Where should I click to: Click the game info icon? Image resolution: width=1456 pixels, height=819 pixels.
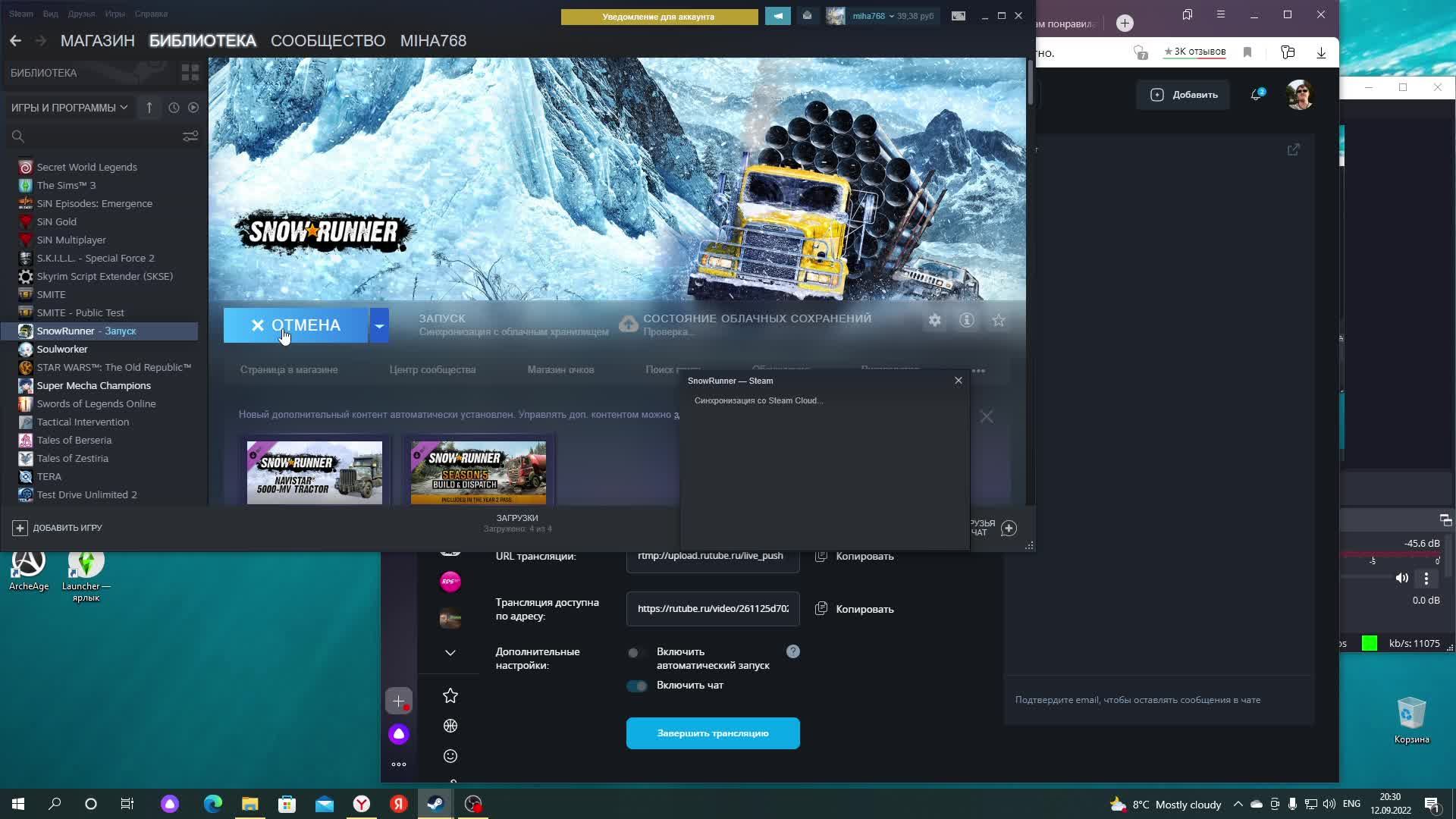[x=966, y=321]
